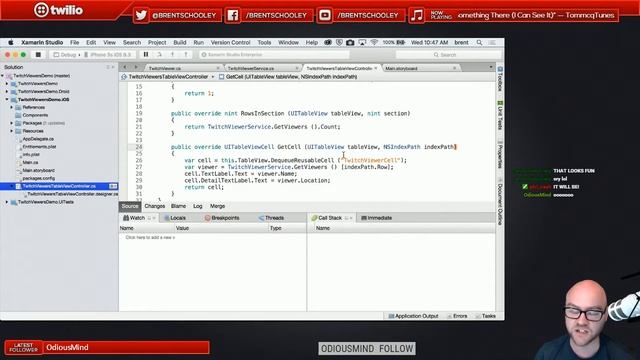The height and width of the screenshot is (360, 640).
Task: Click the Step Out debug icon
Action: point(186,54)
